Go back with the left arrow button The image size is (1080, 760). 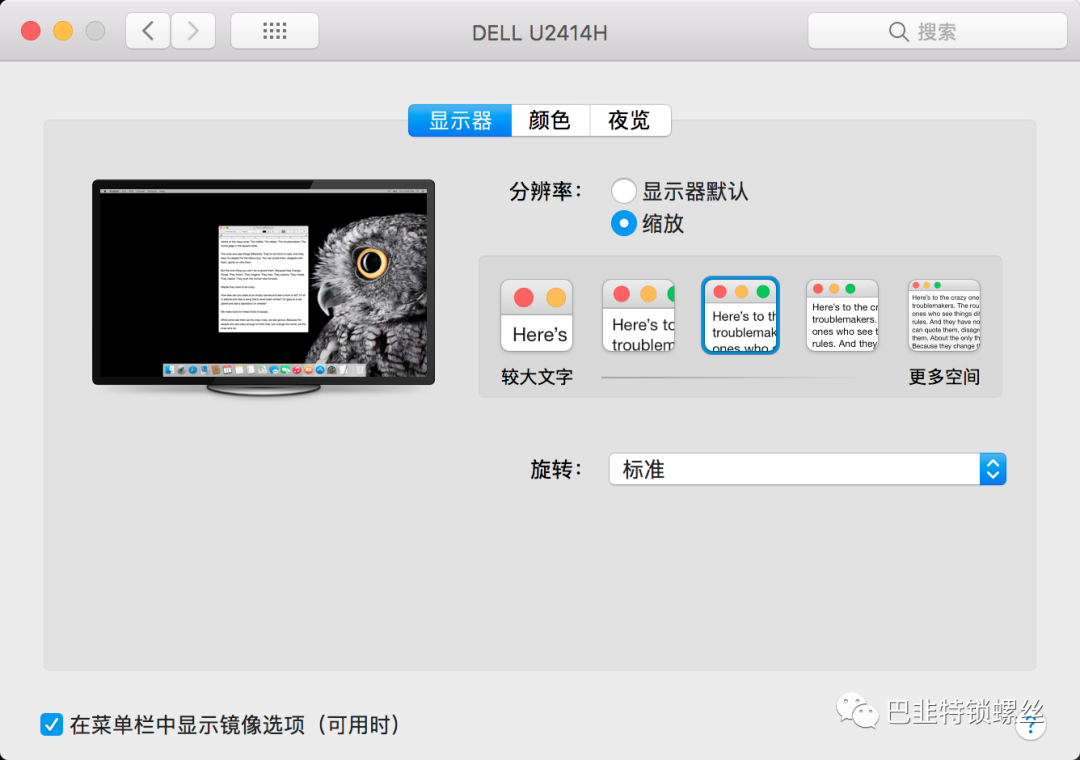click(147, 31)
